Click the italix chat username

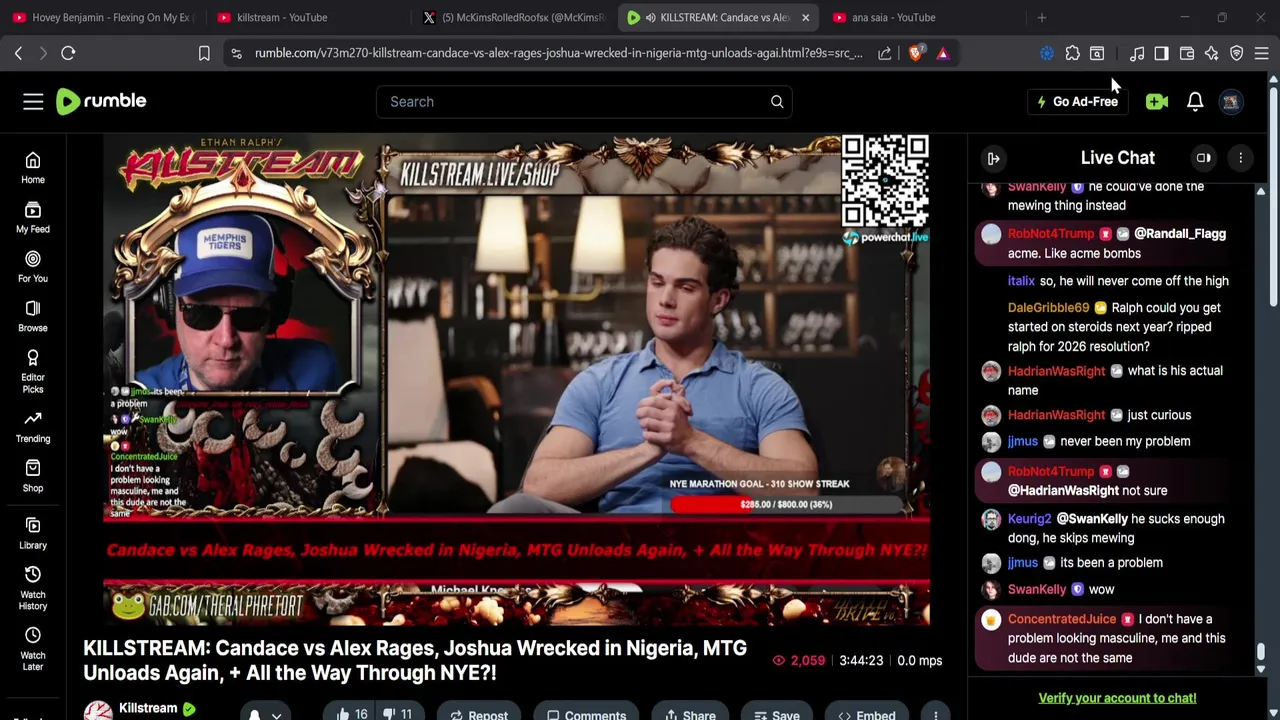coord(1021,281)
